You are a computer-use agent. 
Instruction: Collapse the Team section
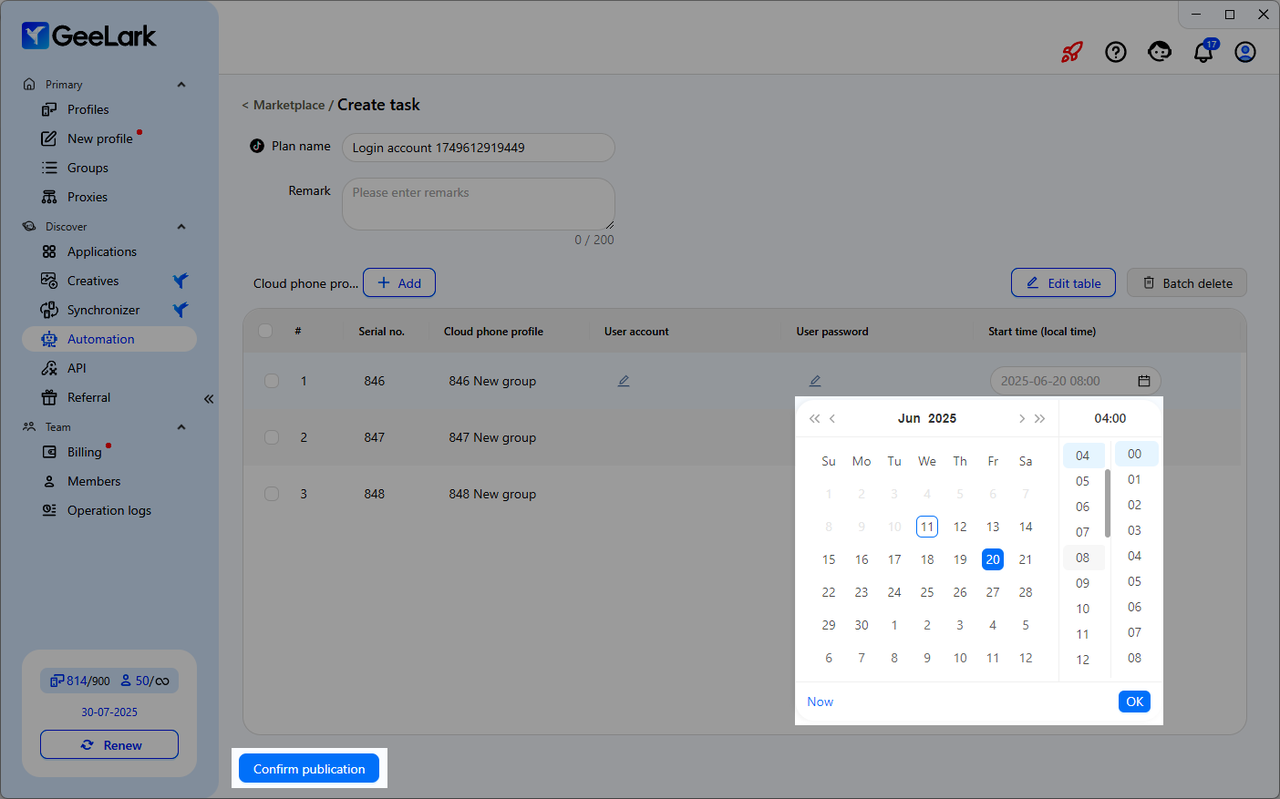coord(181,427)
